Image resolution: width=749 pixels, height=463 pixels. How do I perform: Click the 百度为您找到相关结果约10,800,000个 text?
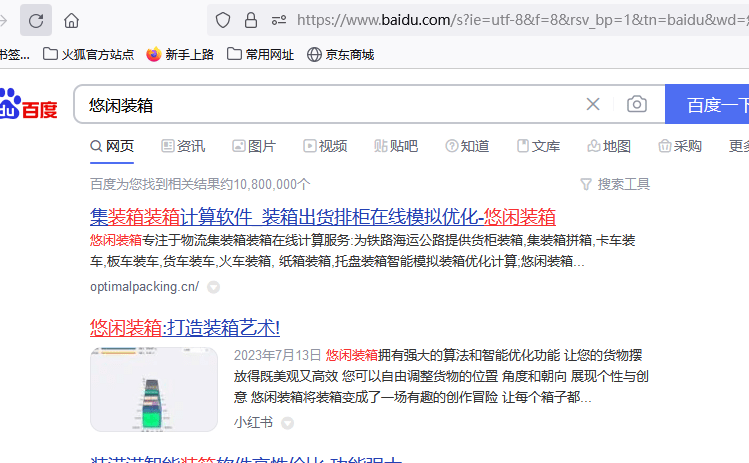point(200,184)
